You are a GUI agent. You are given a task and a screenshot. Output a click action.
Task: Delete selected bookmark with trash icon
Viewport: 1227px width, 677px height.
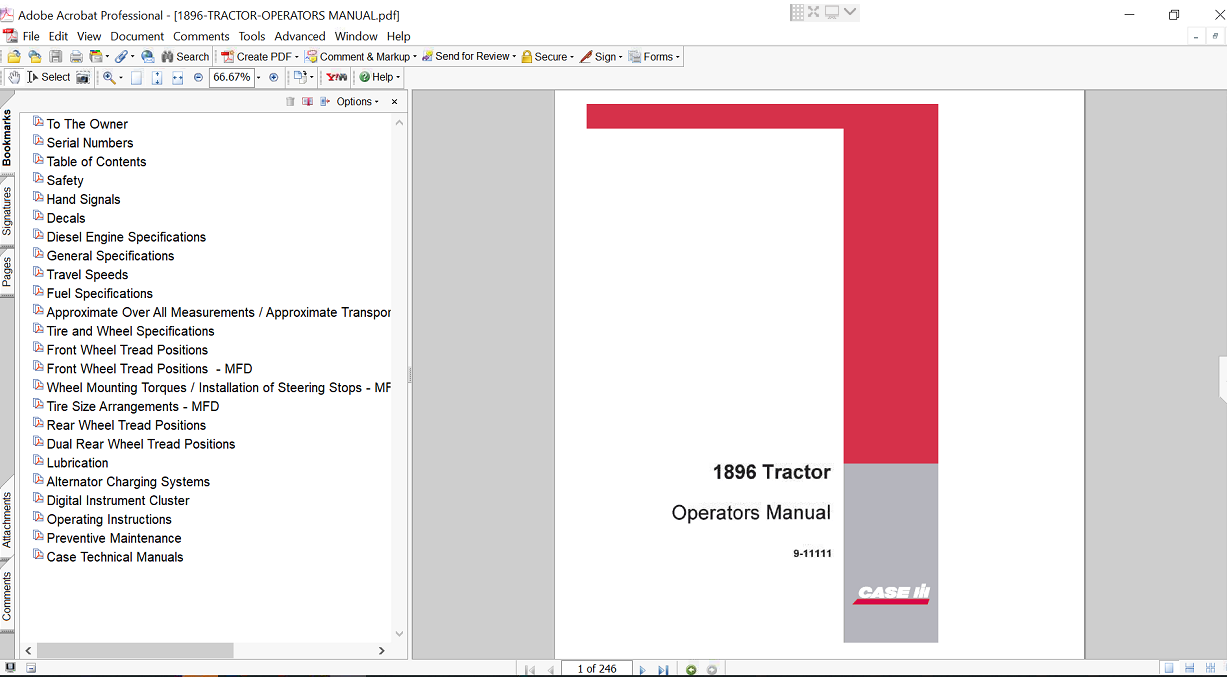290,102
